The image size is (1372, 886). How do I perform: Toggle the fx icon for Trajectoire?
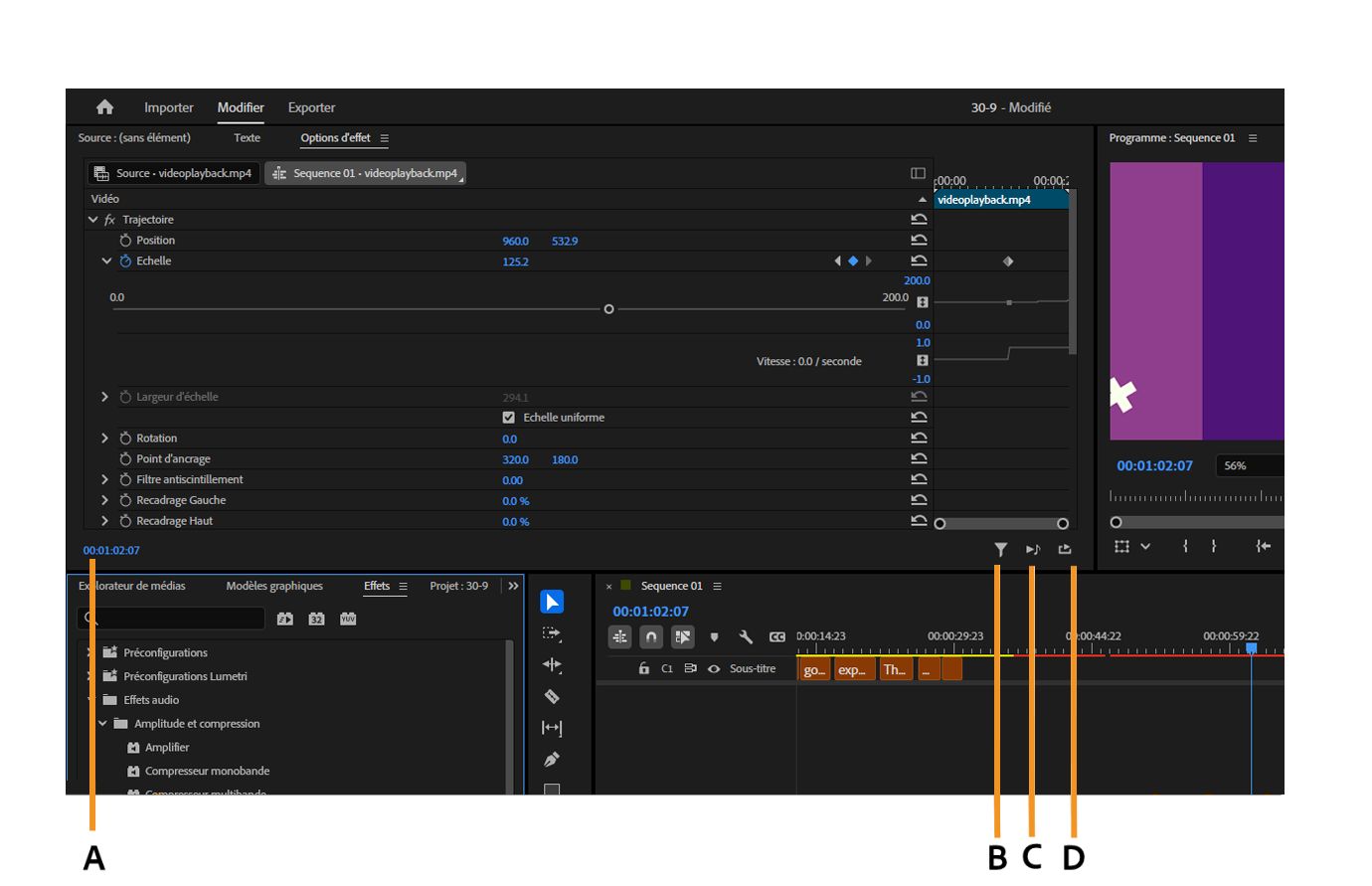pyautogui.click(x=109, y=220)
